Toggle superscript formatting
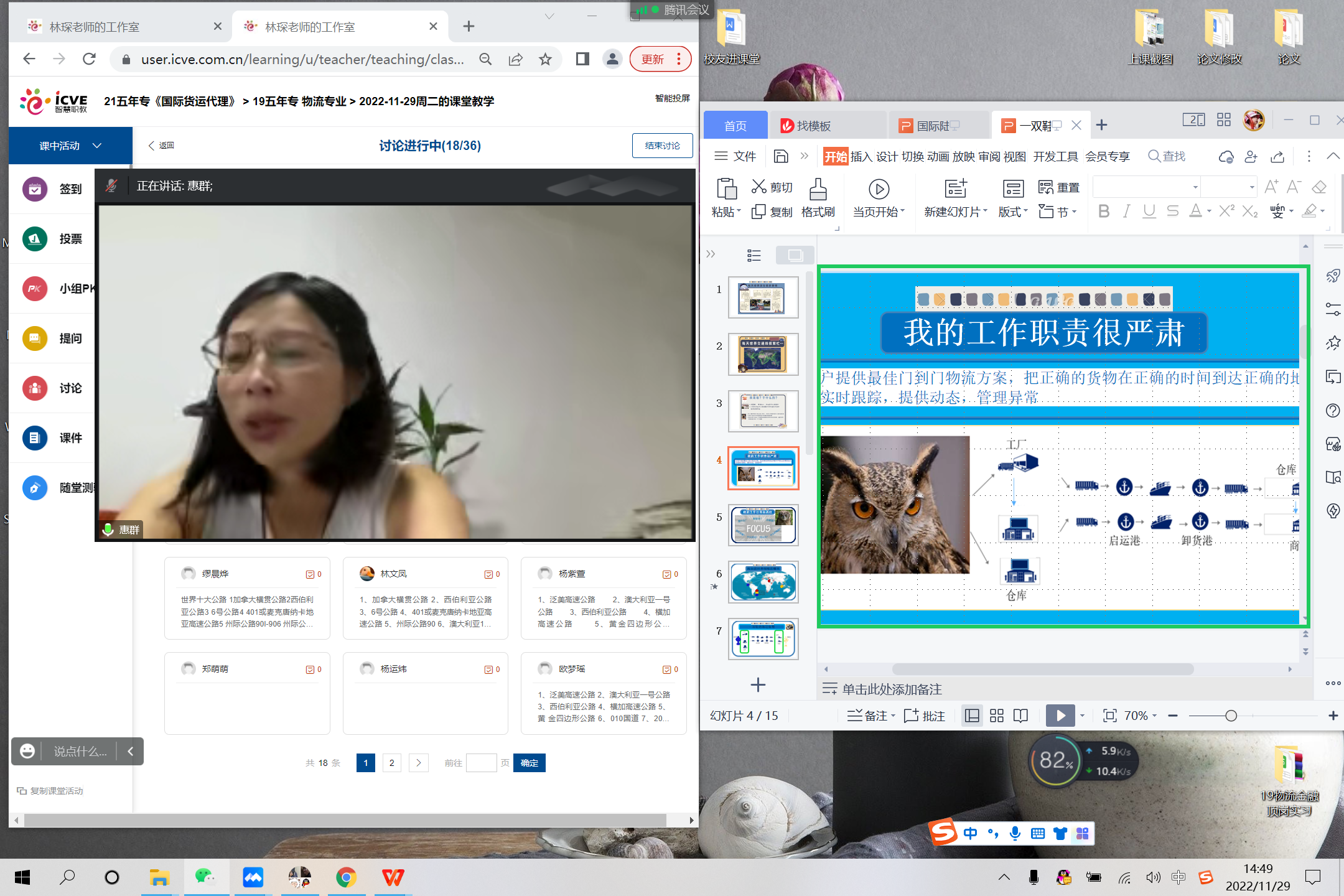This screenshot has height=896, width=1344. click(x=1226, y=211)
